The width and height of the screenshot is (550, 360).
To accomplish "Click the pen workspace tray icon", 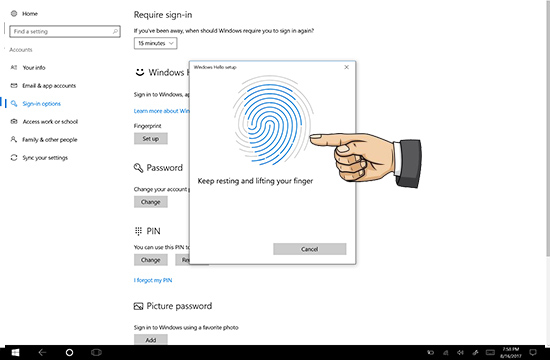I will [x=475, y=353].
